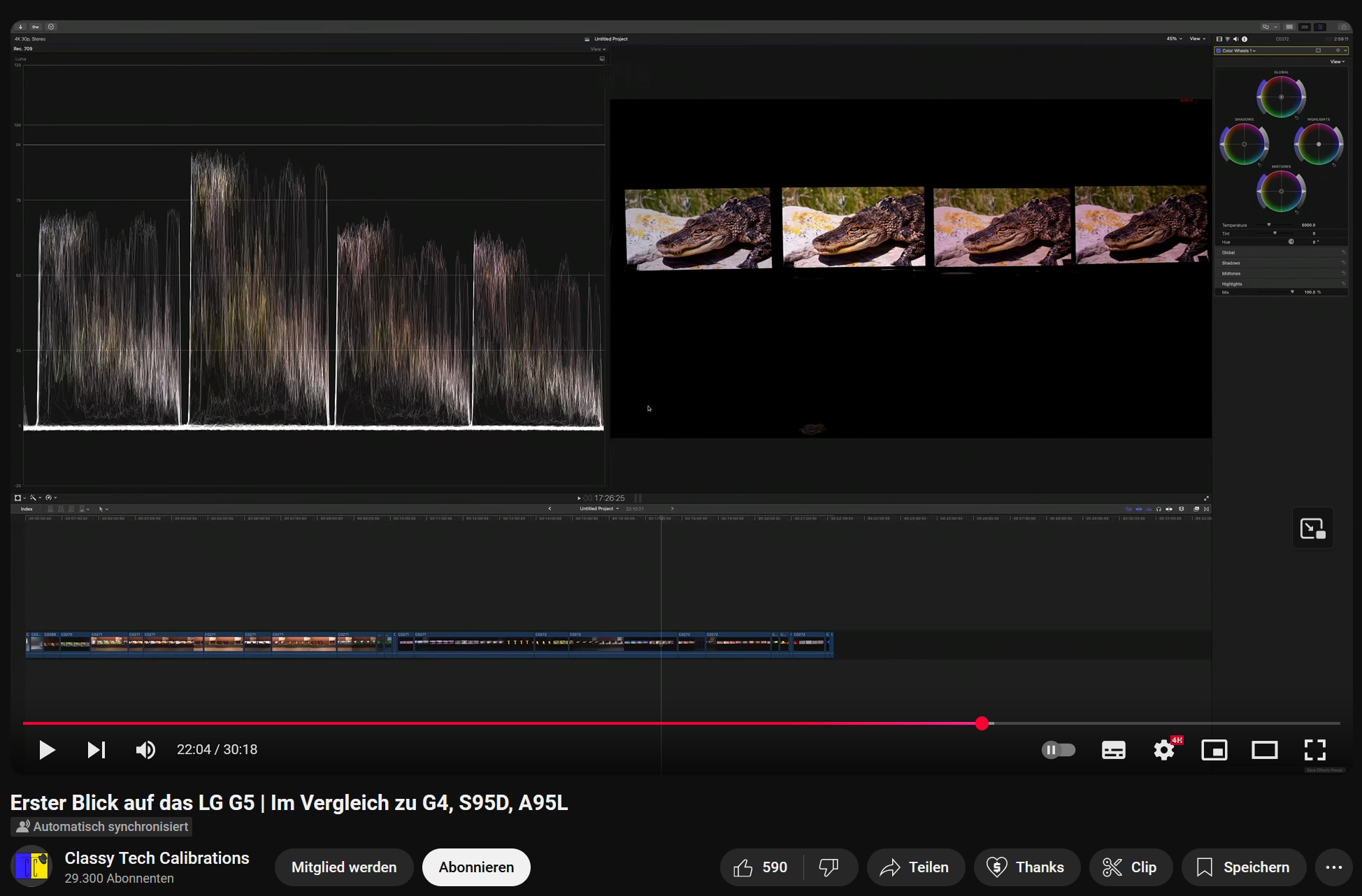The image size is (1362, 896).
Task: Dislike the video
Action: pyautogui.click(x=829, y=867)
